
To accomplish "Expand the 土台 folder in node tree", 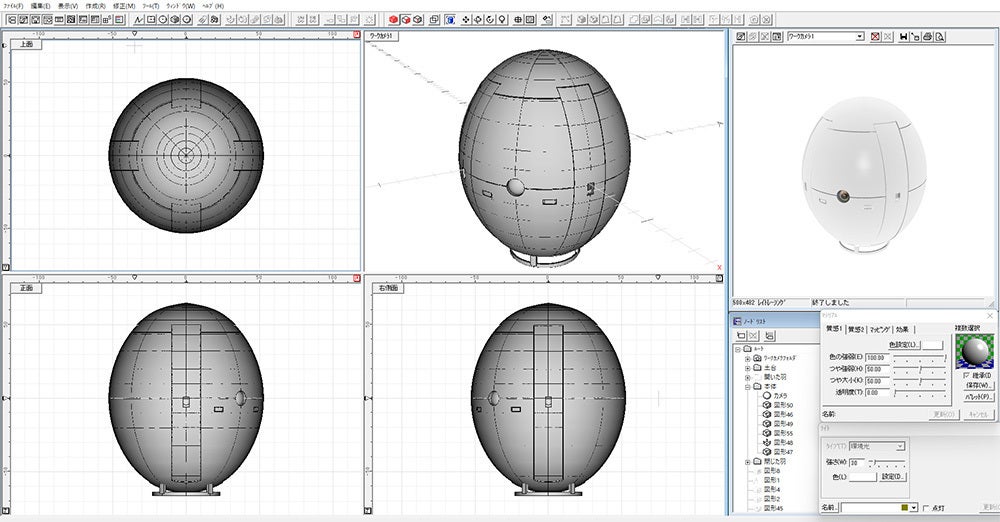I will point(747,366).
